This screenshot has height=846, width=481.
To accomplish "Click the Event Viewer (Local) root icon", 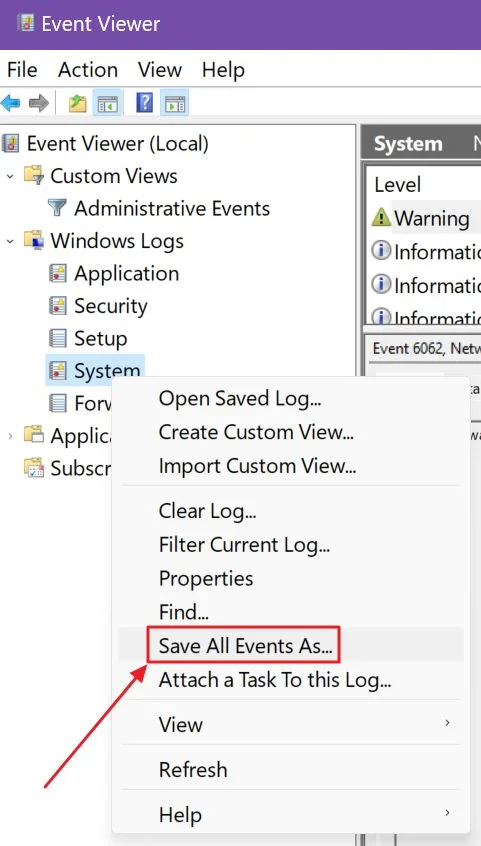I will 11,144.
